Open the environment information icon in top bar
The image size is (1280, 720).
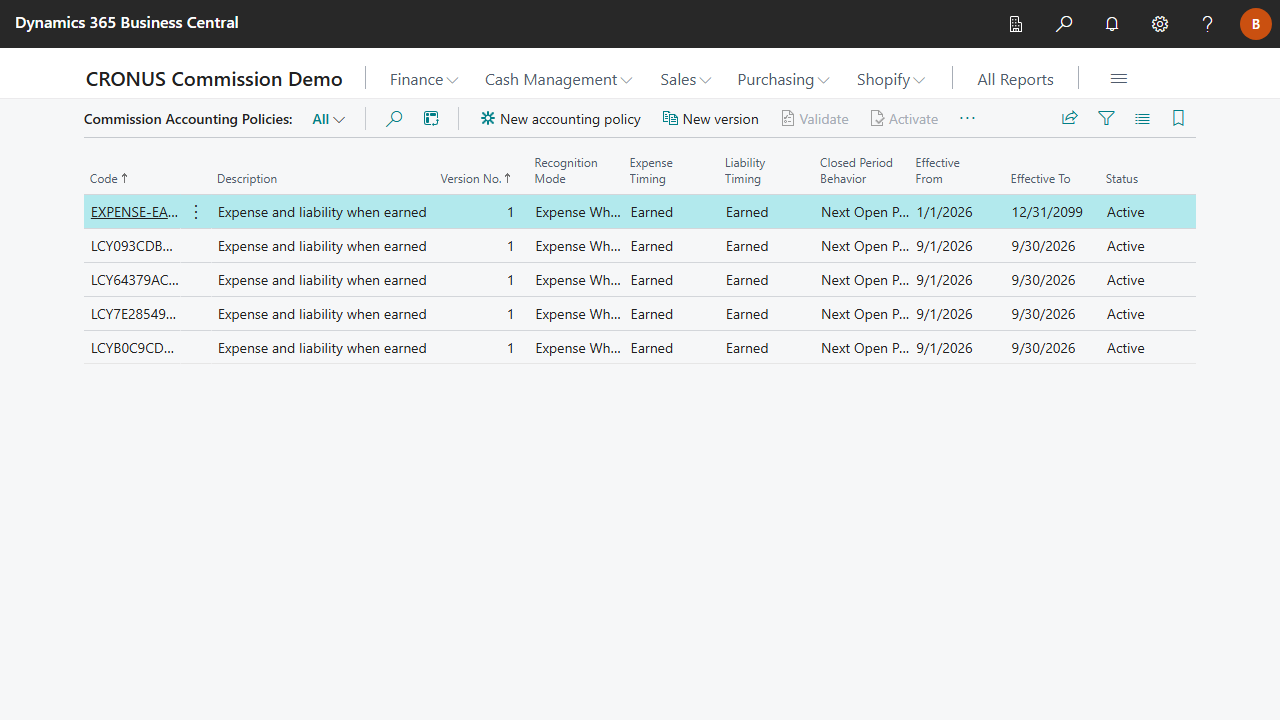coord(1016,24)
